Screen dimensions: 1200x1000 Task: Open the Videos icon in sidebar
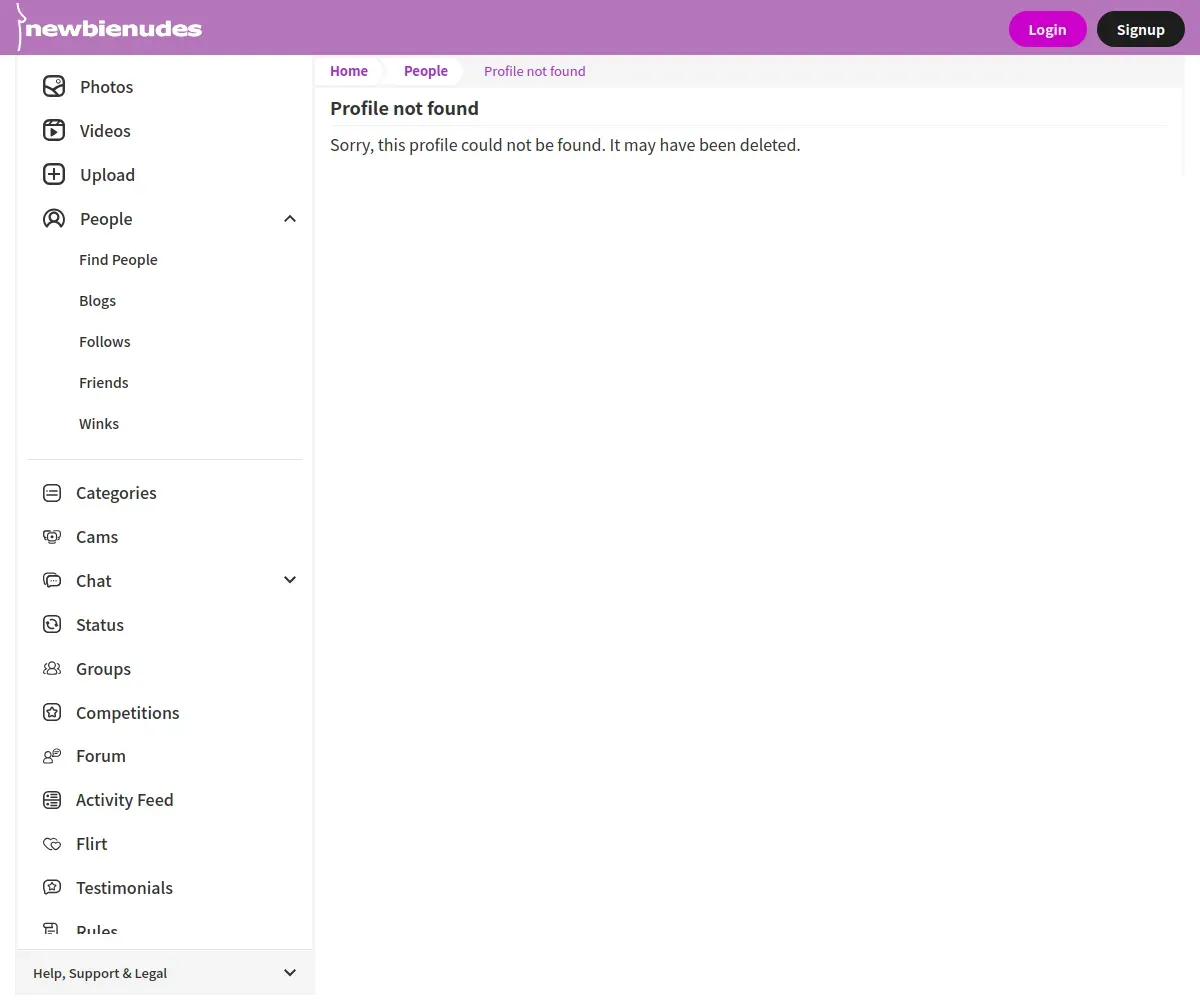point(54,131)
